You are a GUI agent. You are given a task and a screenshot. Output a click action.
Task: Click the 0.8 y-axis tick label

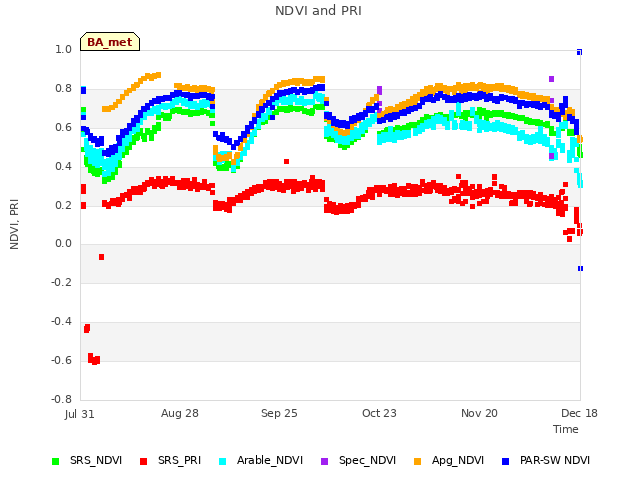pos(63,89)
